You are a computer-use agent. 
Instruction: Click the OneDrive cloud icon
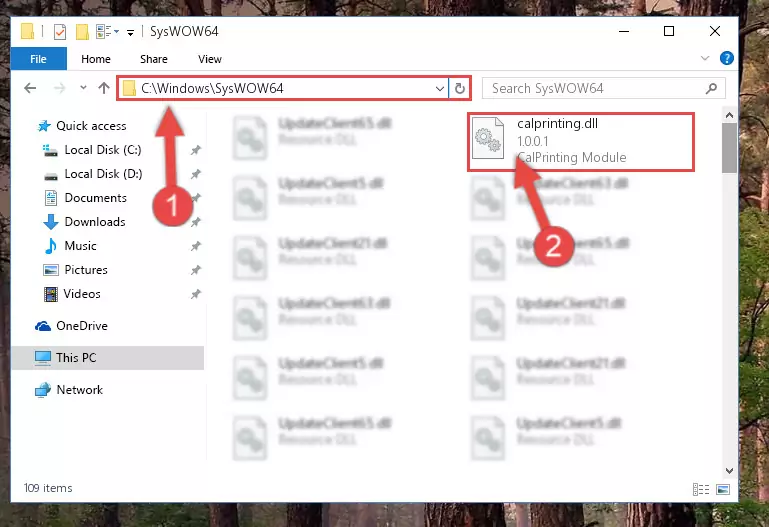coord(43,326)
